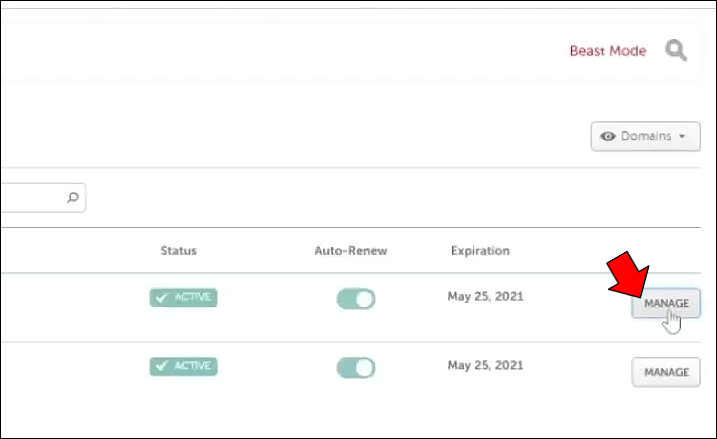Sort by the Auto-Renew column header
Screen dimensions: 717x439
[350, 250]
